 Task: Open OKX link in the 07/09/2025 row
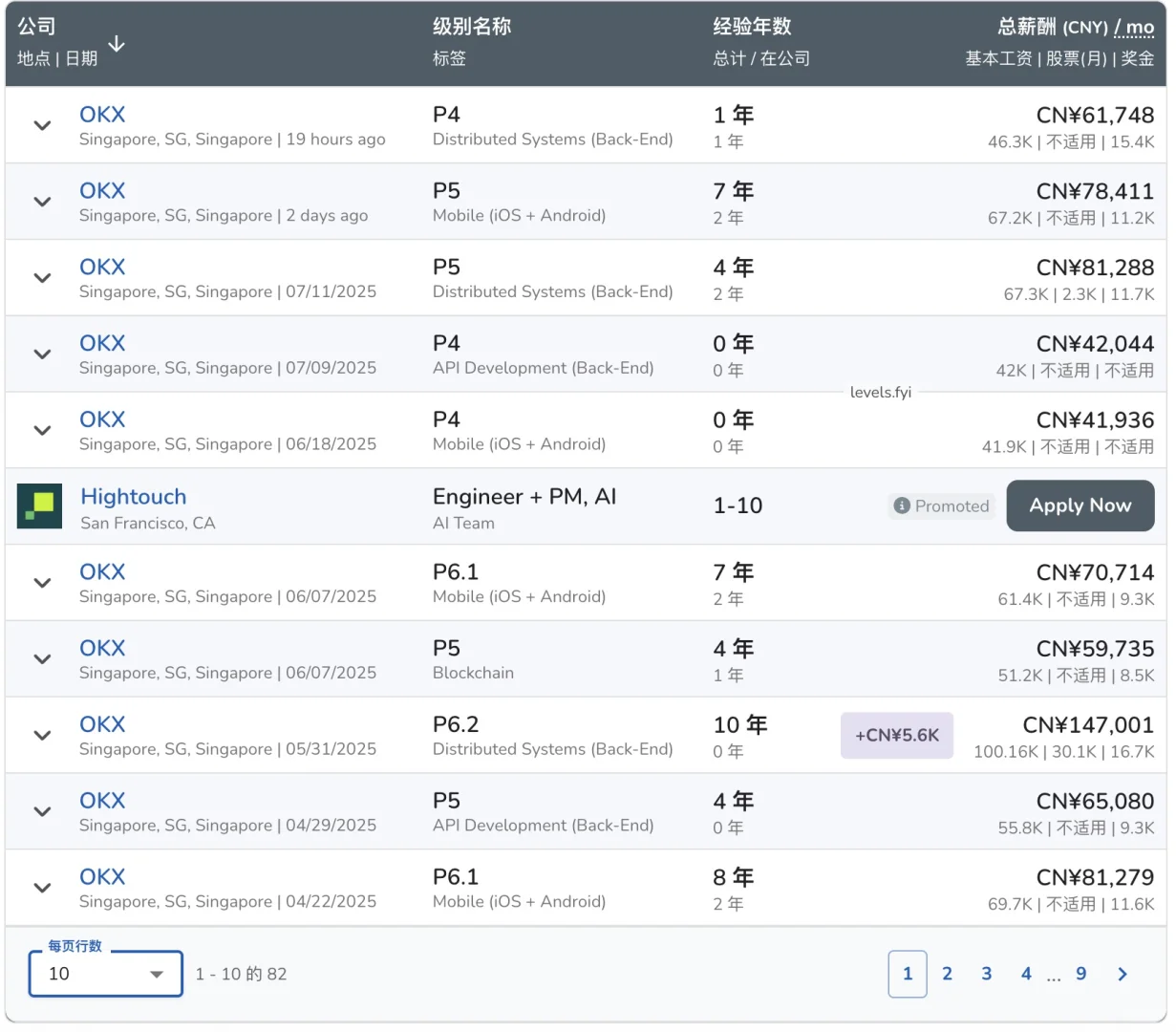pyautogui.click(x=102, y=343)
